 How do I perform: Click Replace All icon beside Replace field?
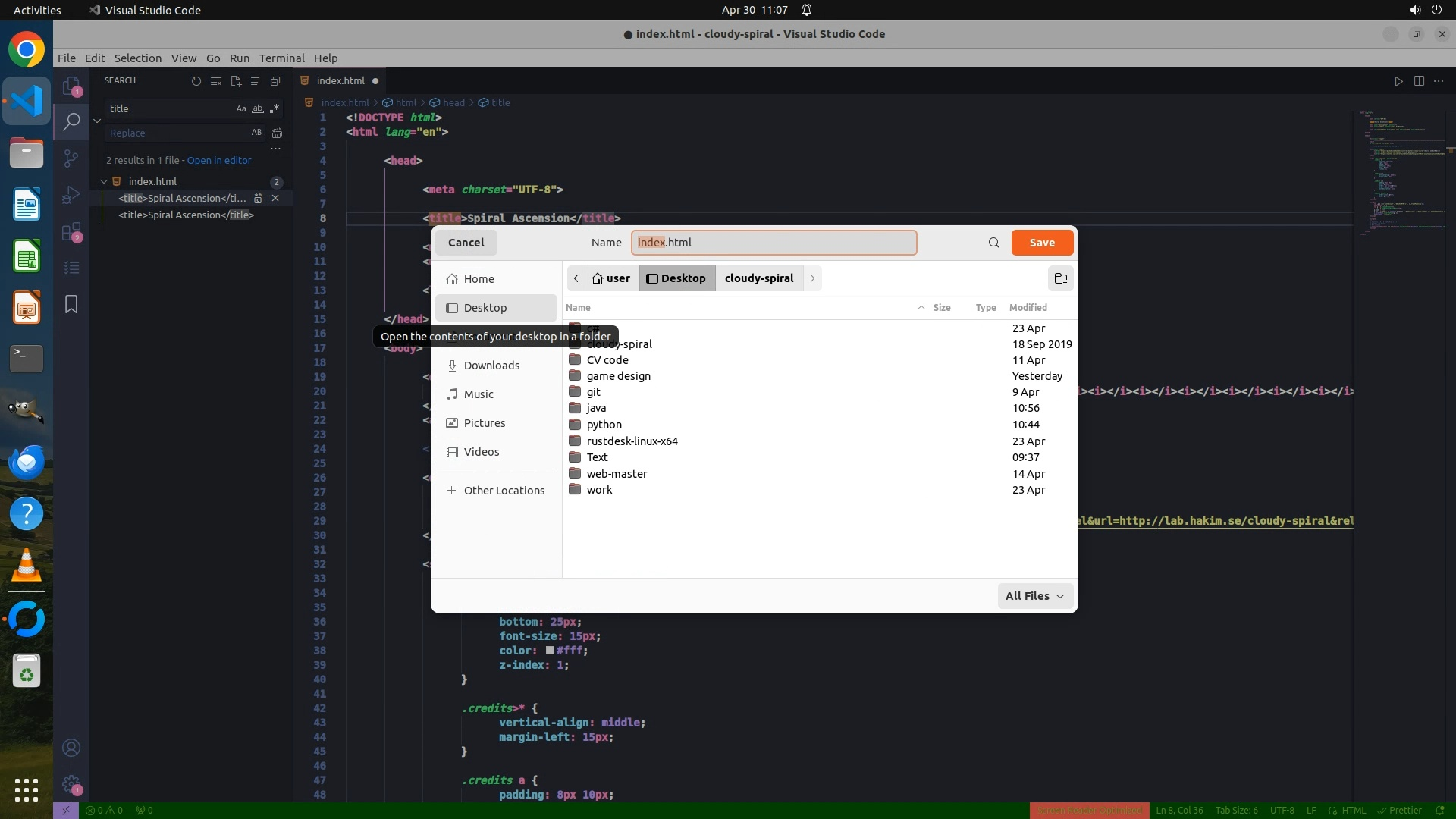[x=278, y=133]
